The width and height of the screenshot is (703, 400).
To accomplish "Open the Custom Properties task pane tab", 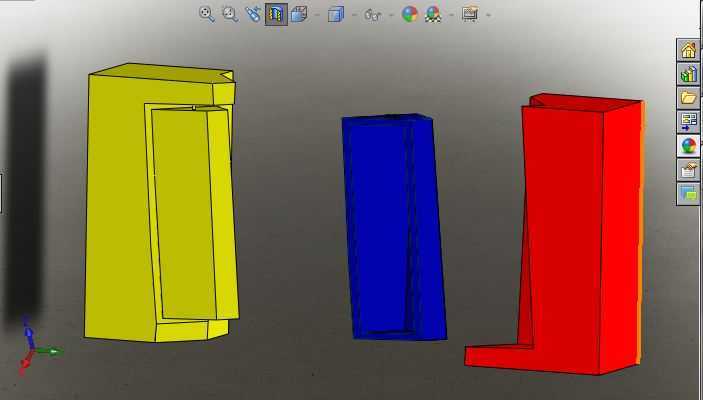I will click(x=688, y=170).
